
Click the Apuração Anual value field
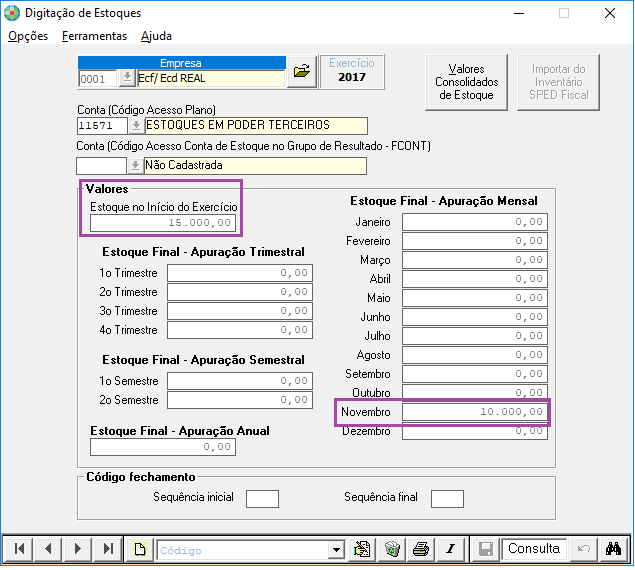163,447
